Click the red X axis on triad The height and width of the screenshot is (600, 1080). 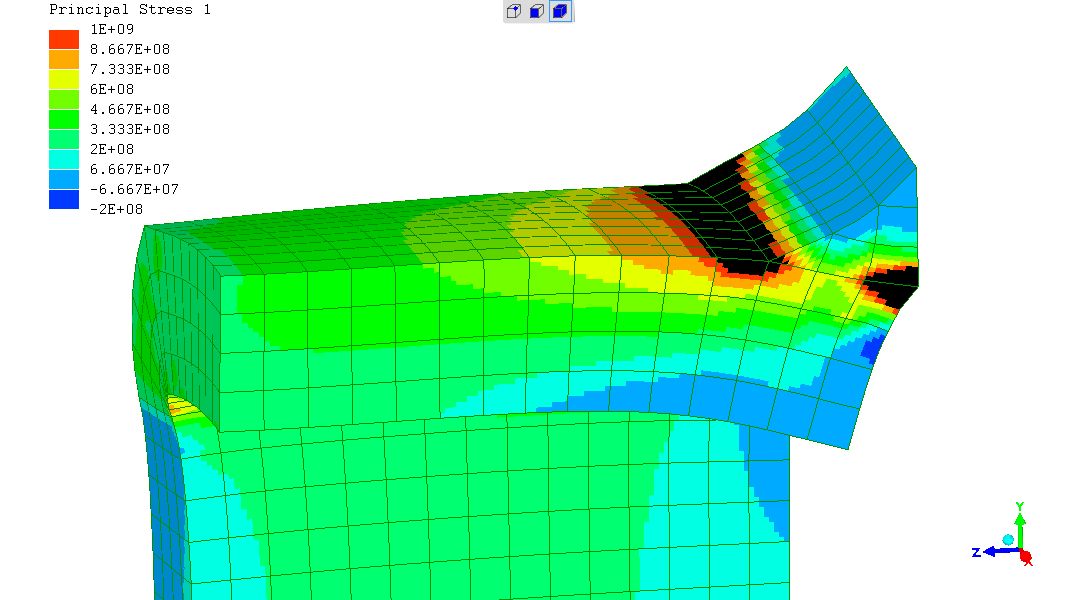(x=1026, y=558)
